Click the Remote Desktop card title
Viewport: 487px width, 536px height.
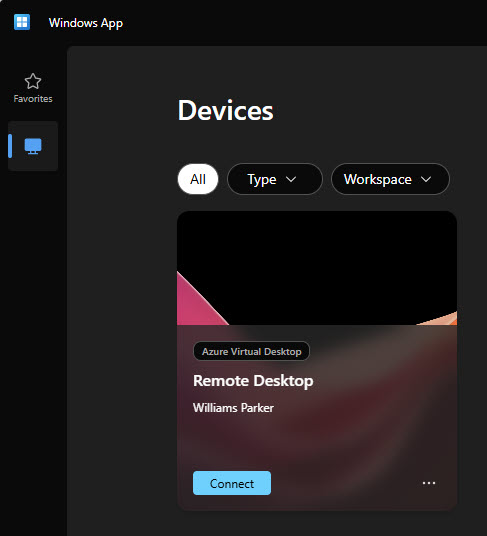coord(253,381)
